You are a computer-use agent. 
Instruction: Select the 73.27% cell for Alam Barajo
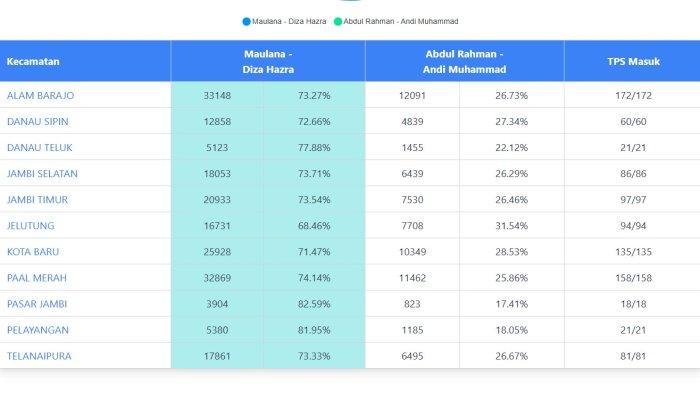click(314, 96)
